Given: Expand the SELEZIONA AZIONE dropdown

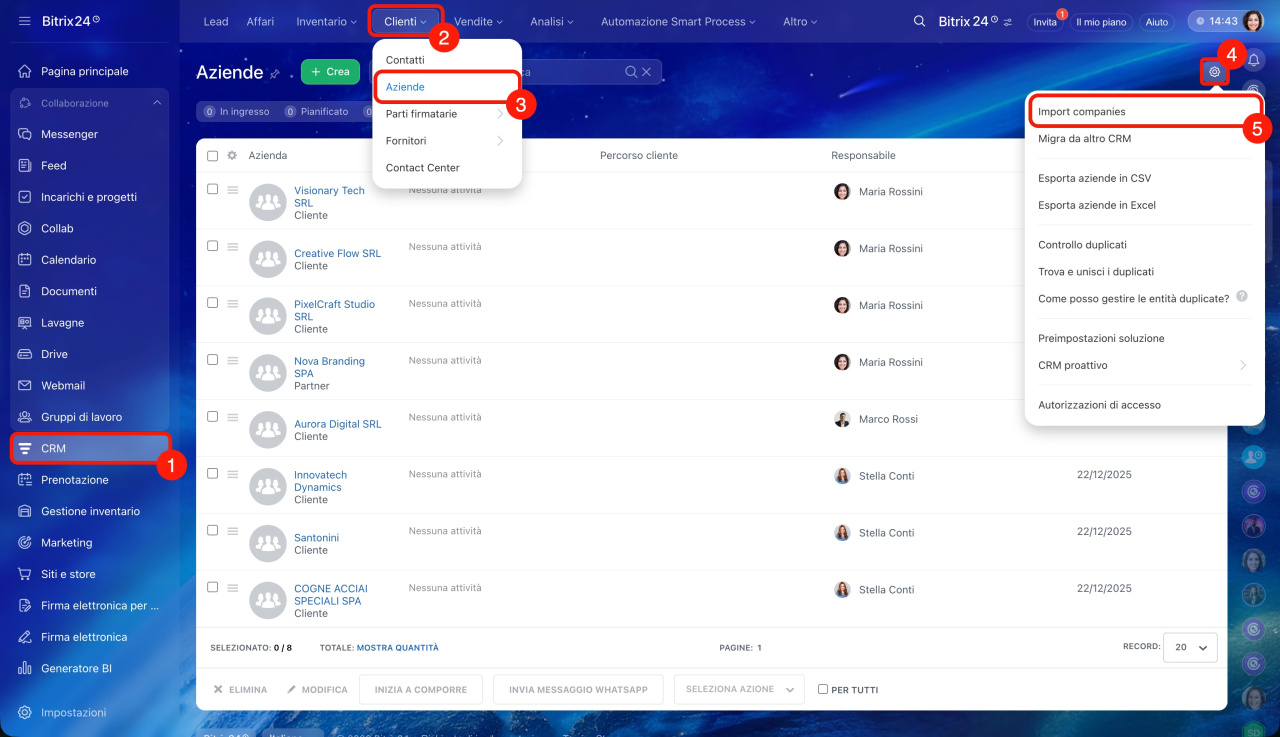Looking at the screenshot, I should coord(739,689).
